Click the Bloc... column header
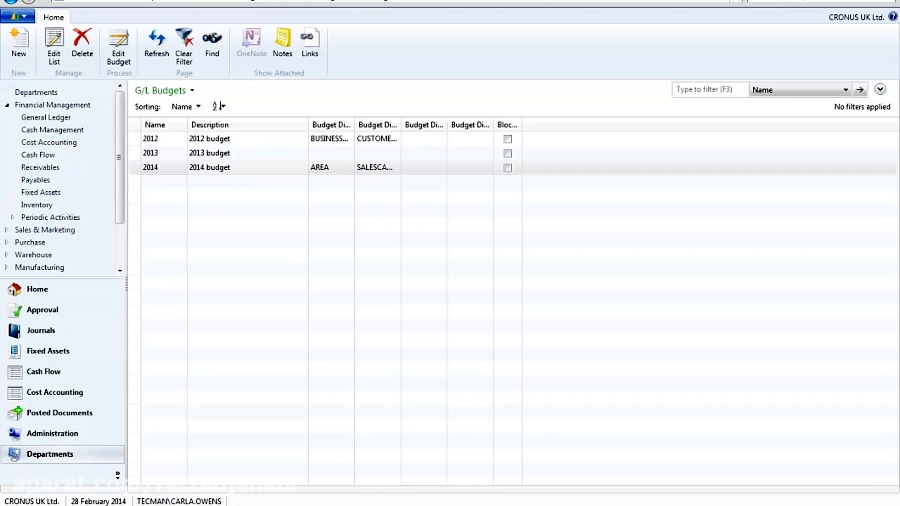The width and height of the screenshot is (900, 506). [507, 124]
